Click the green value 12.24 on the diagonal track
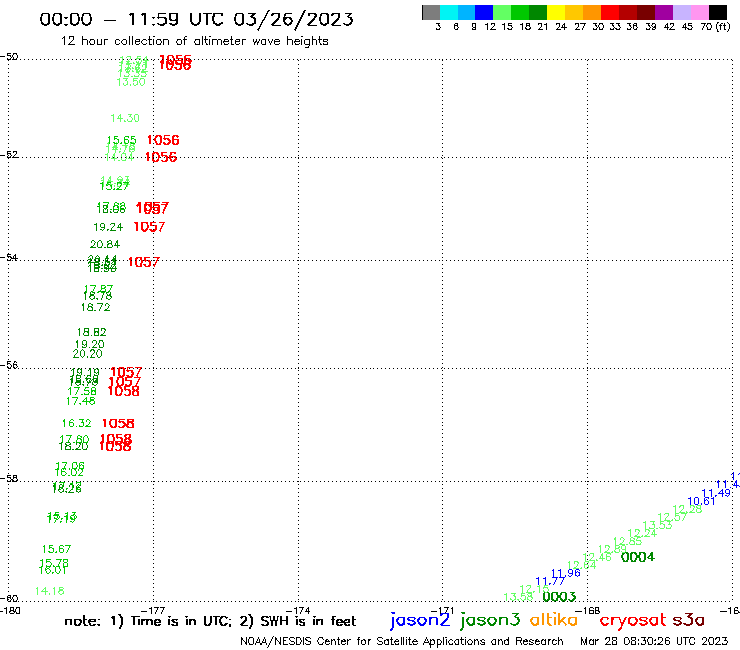740x650 pixels. point(642,533)
